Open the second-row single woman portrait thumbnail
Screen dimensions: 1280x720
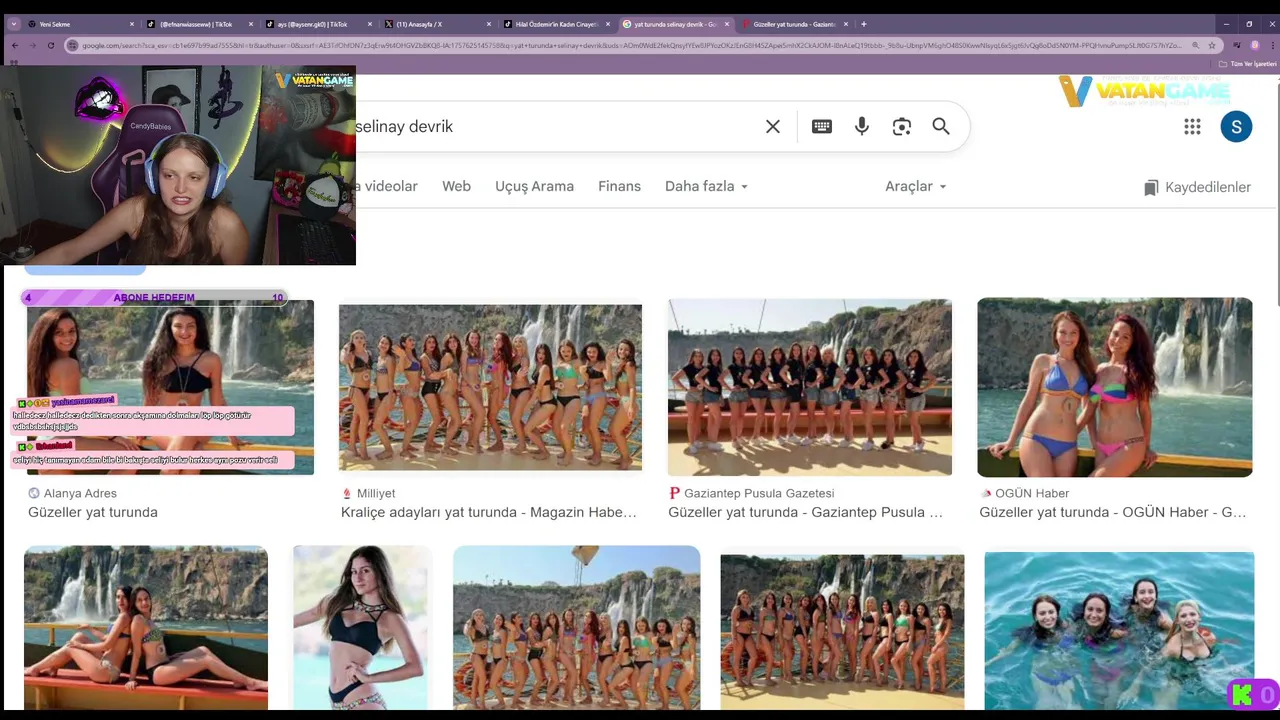362,627
